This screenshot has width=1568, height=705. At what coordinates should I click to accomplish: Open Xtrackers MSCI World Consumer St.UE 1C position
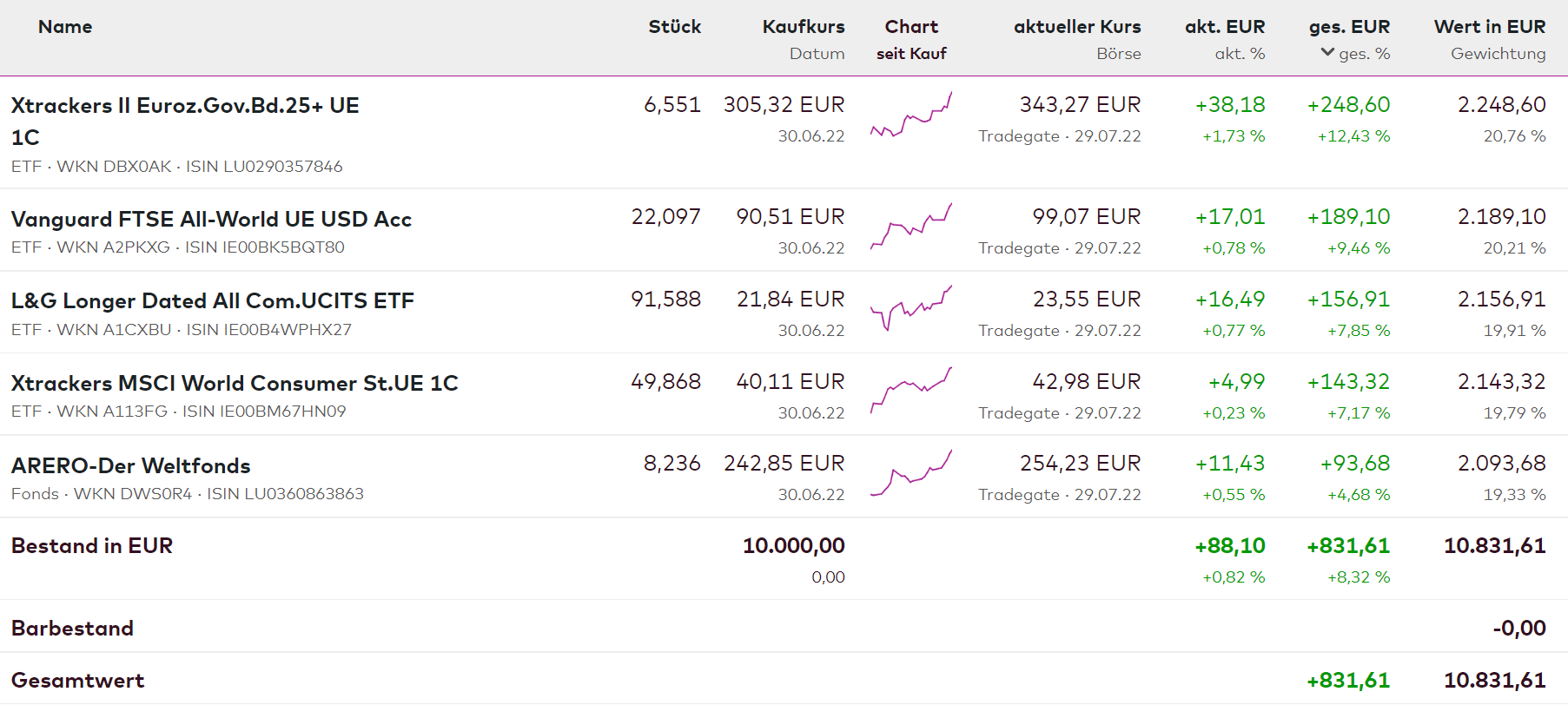click(x=235, y=383)
